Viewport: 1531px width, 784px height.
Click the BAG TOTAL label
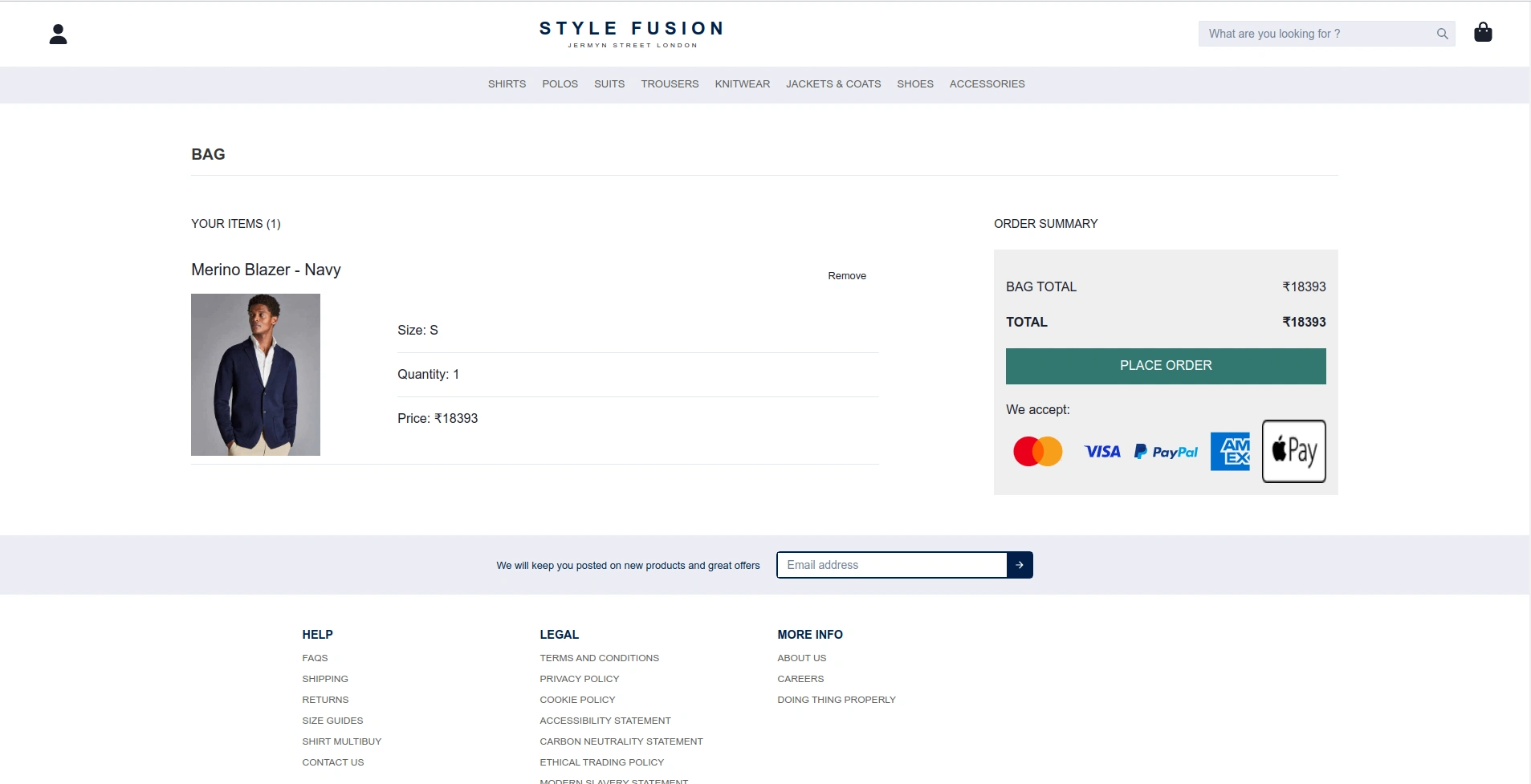[1040, 287]
